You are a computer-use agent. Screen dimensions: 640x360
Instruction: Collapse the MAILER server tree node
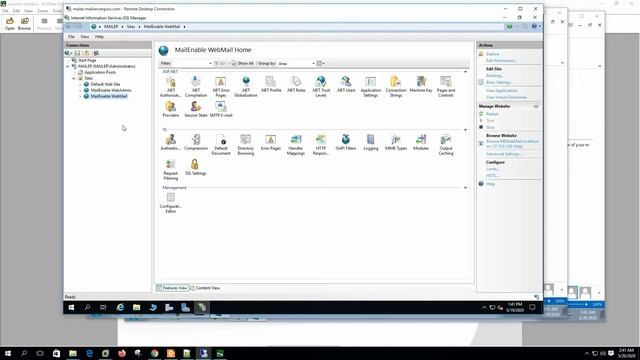point(68,66)
